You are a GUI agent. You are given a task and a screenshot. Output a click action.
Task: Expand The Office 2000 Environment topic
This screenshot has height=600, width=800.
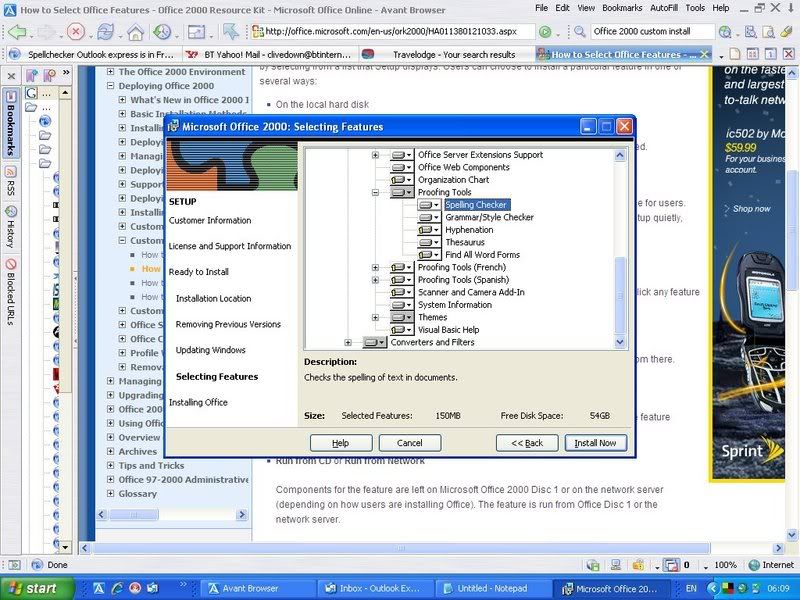click(110, 72)
